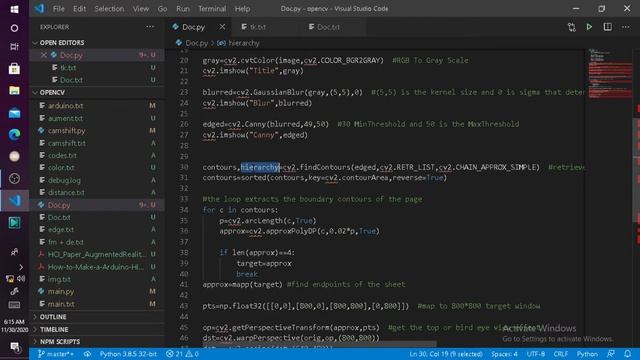Screen dimensions: 640x360
Task: Open Problems via errors and warnings count
Action: point(182,354)
